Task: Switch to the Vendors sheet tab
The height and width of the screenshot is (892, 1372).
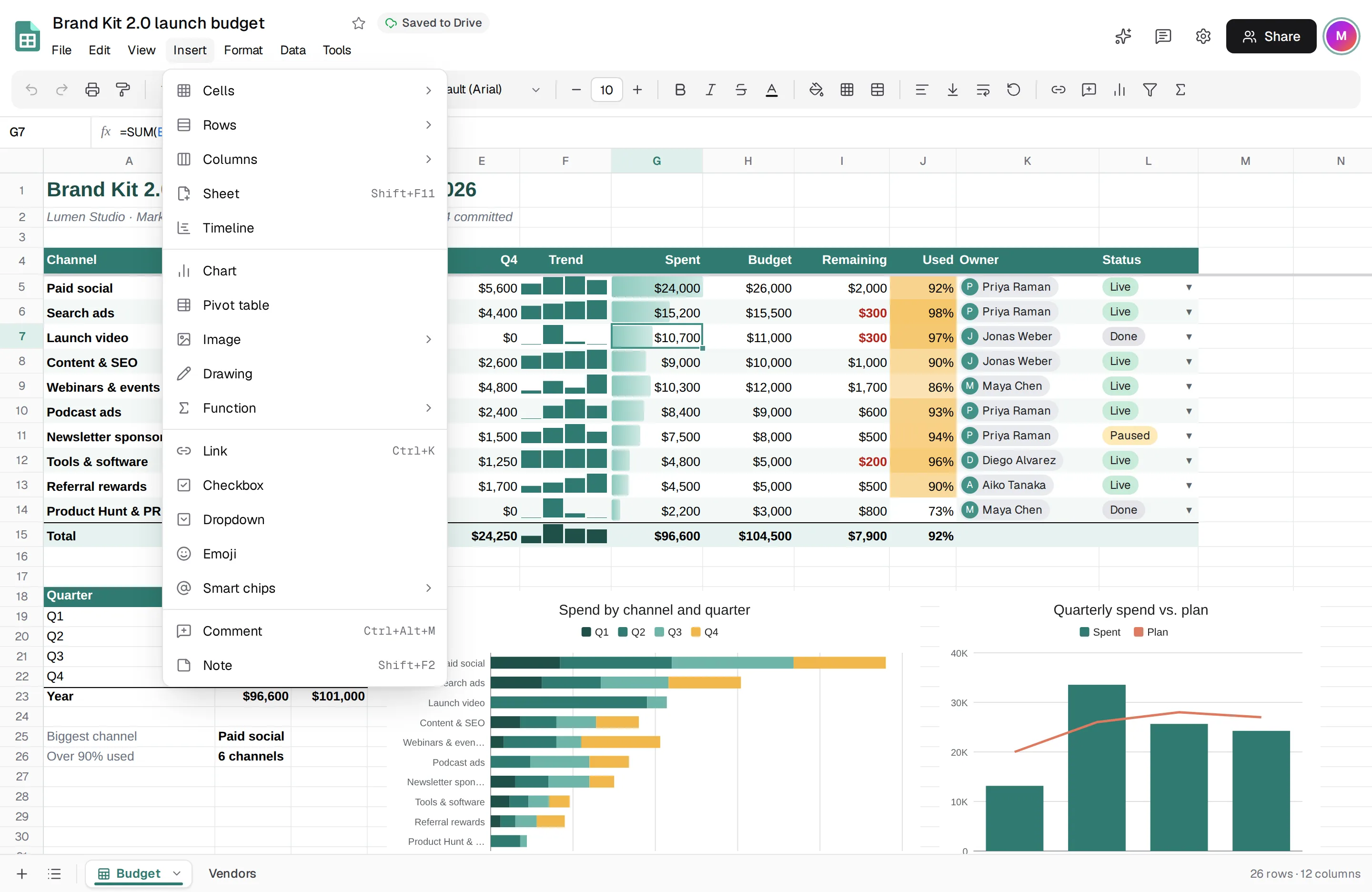Action: point(232,873)
